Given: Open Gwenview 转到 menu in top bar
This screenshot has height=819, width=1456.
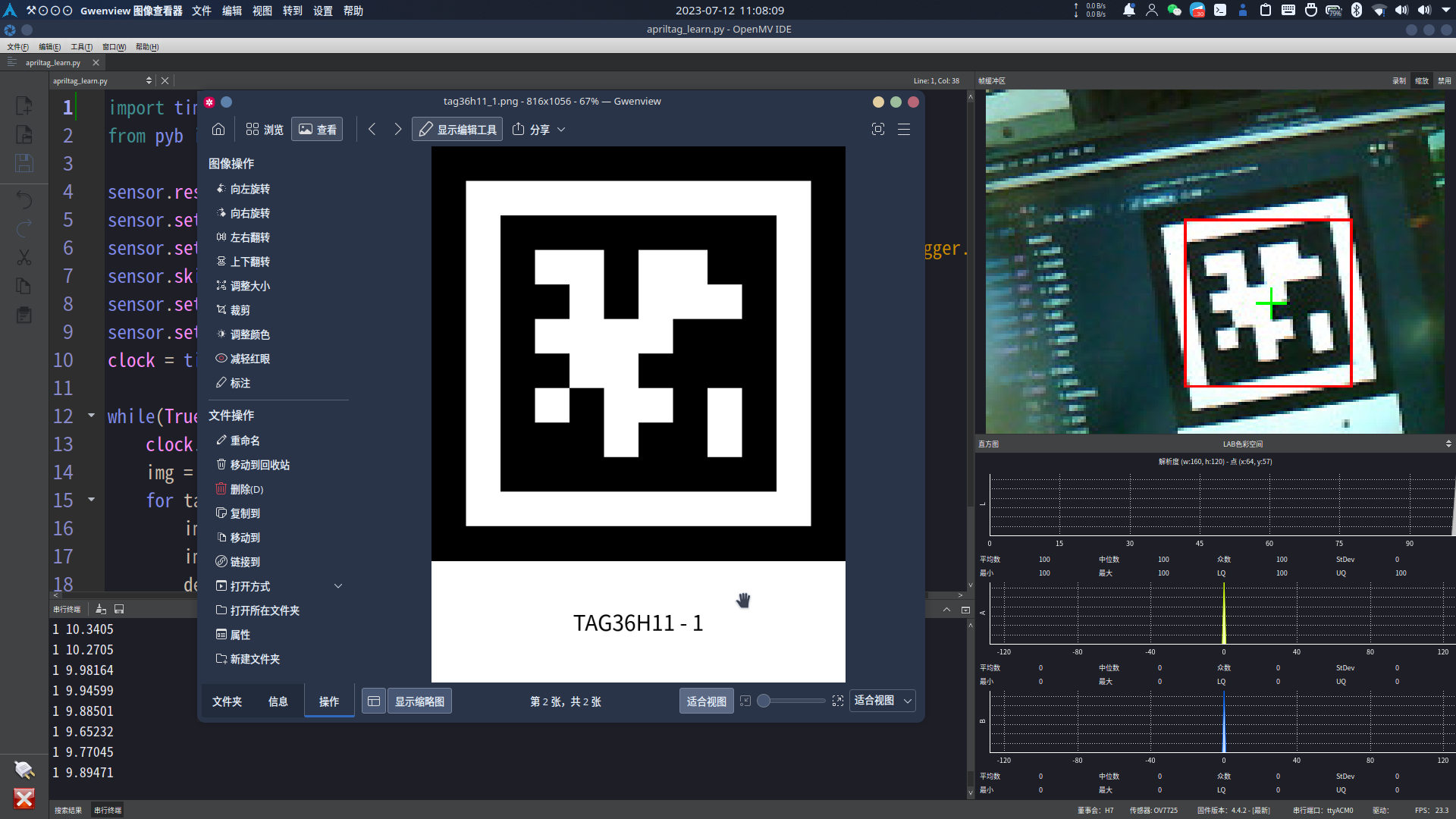Looking at the screenshot, I should (x=293, y=11).
